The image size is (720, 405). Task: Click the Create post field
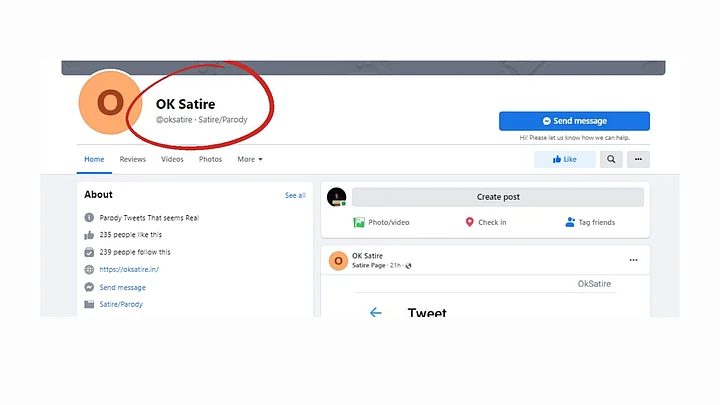tap(498, 197)
